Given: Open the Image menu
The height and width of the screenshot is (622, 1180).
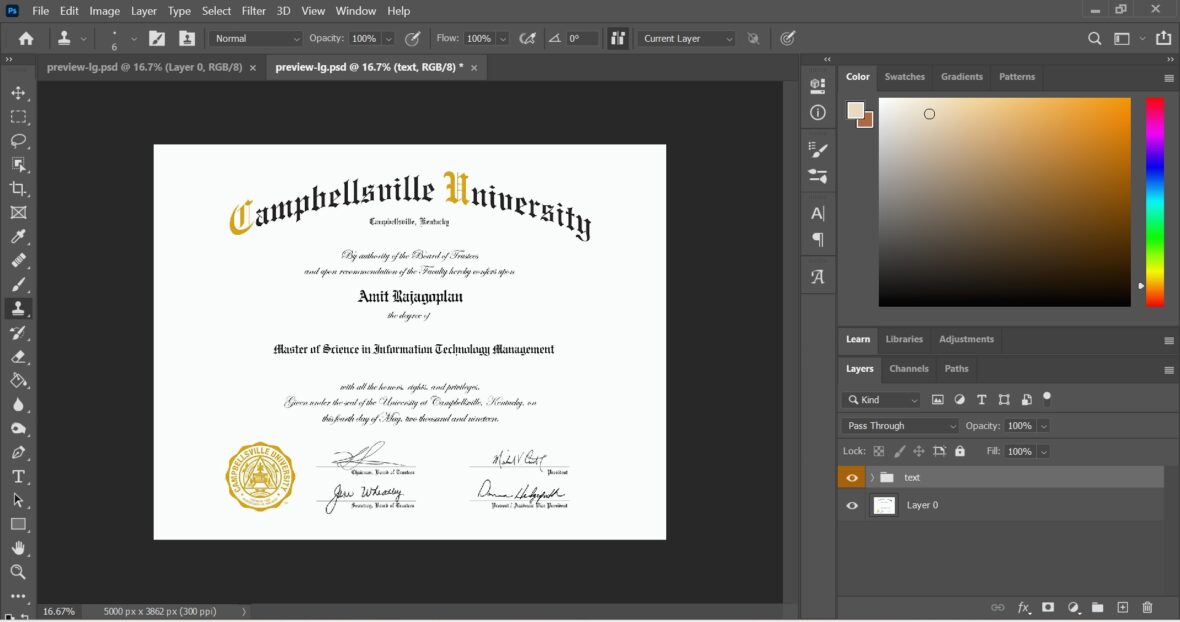Looking at the screenshot, I should point(104,11).
